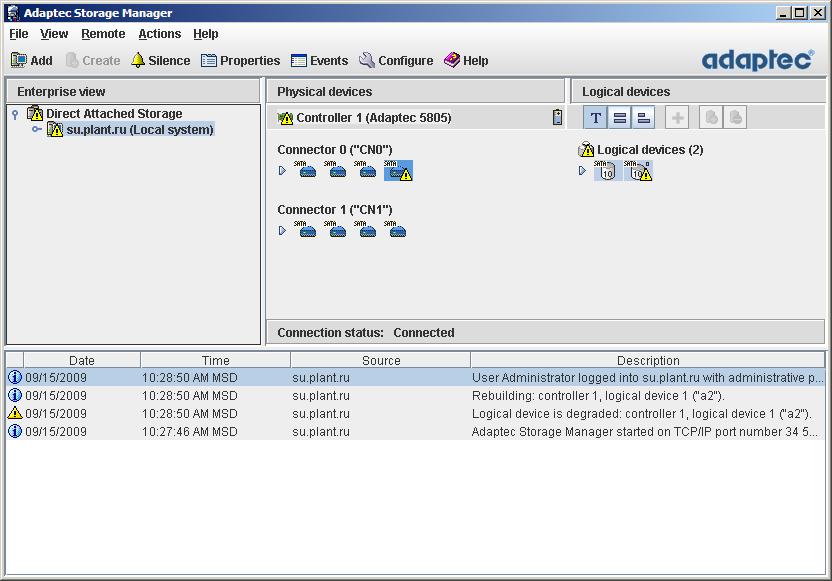Click the Add toolbar button

point(31,60)
